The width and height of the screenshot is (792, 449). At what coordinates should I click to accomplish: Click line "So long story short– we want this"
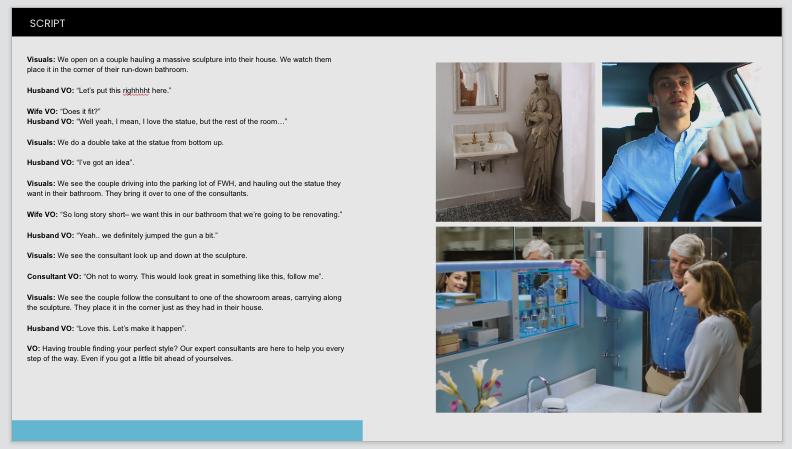pyautogui.click(x=184, y=215)
